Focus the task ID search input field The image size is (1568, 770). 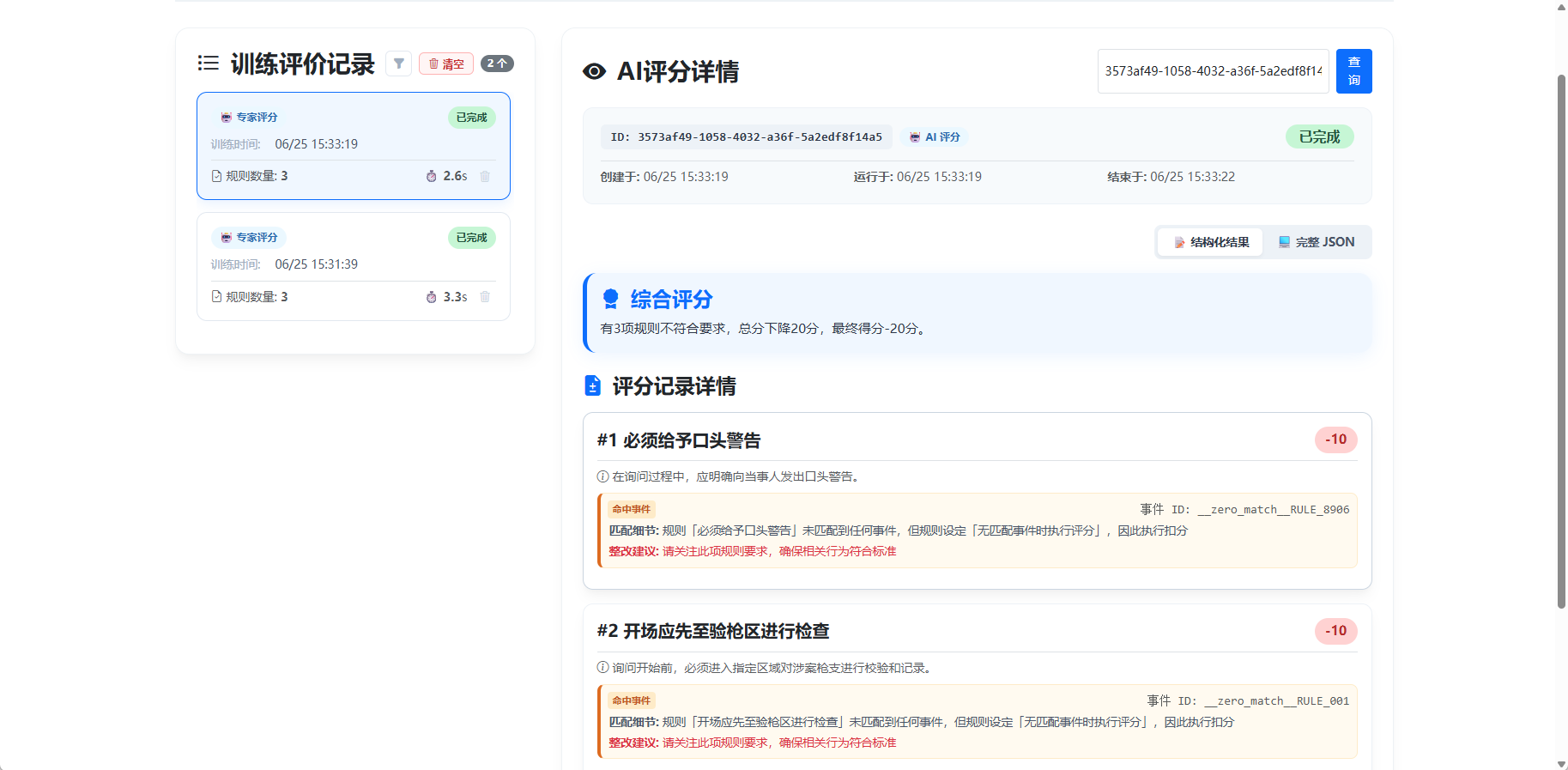tap(1214, 71)
